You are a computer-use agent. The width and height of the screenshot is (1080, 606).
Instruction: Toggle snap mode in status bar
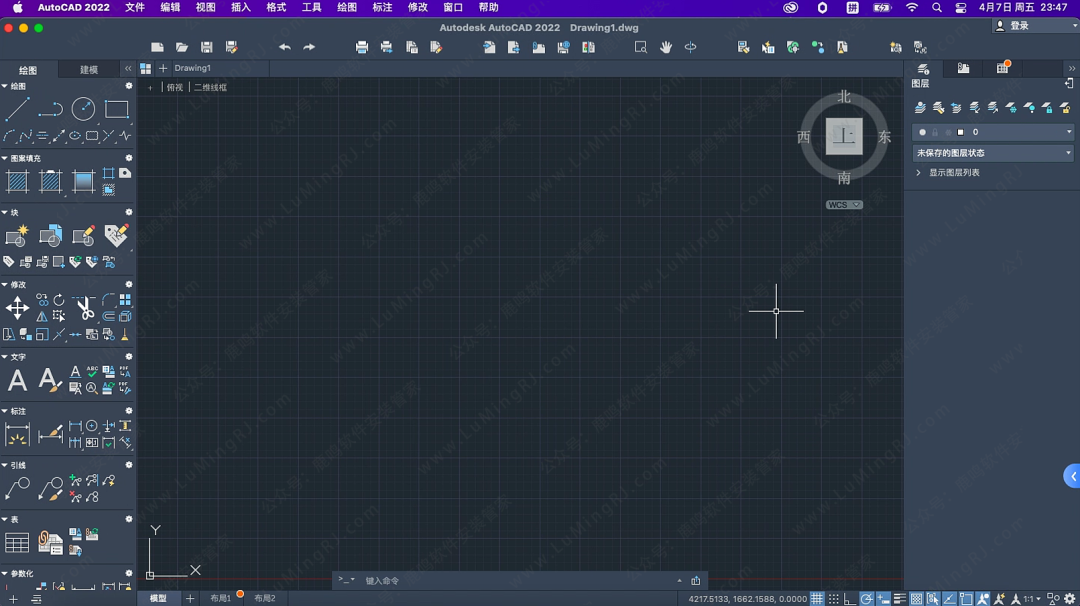[833, 599]
